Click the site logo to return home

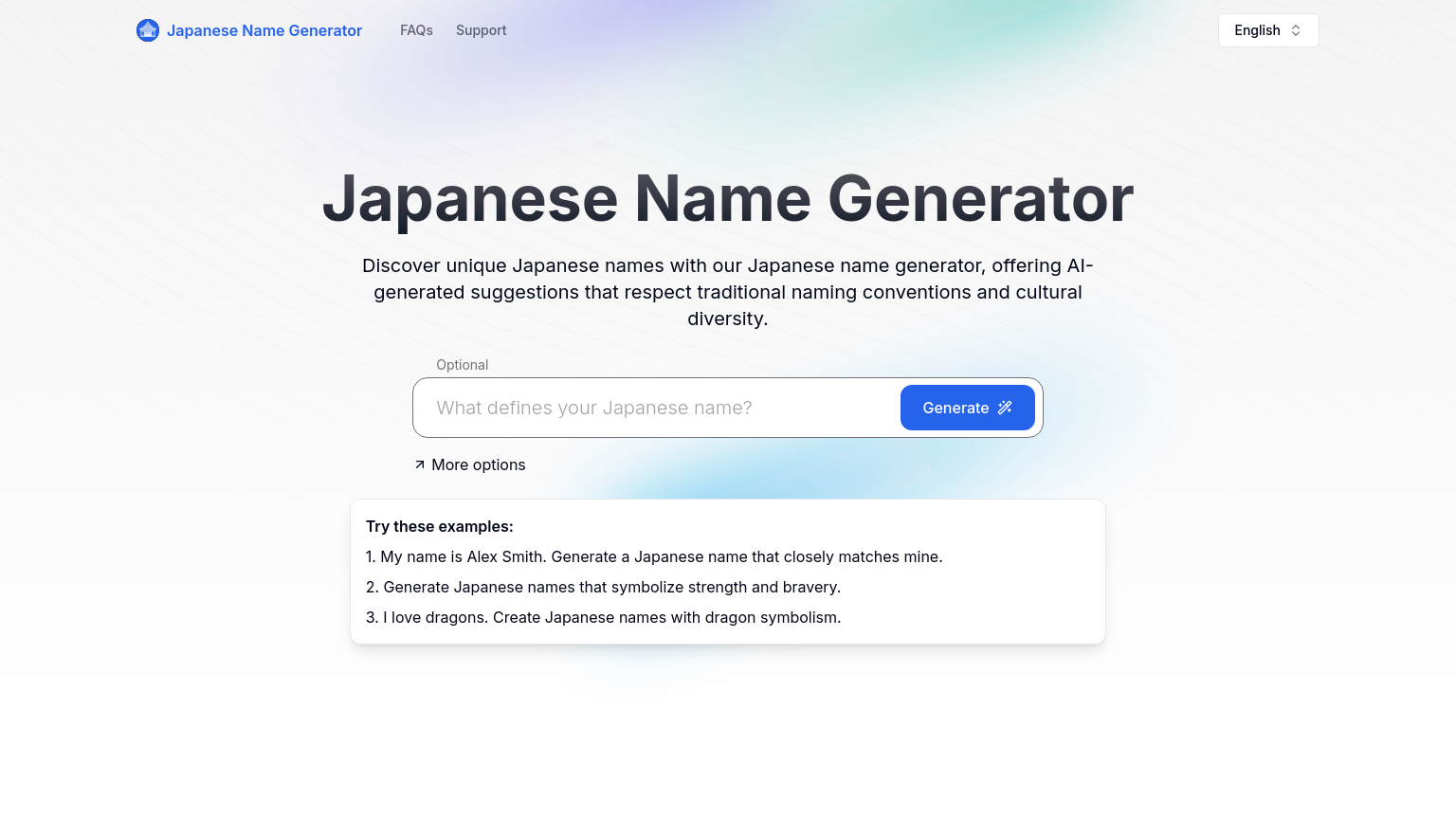pyautogui.click(x=249, y=29)
